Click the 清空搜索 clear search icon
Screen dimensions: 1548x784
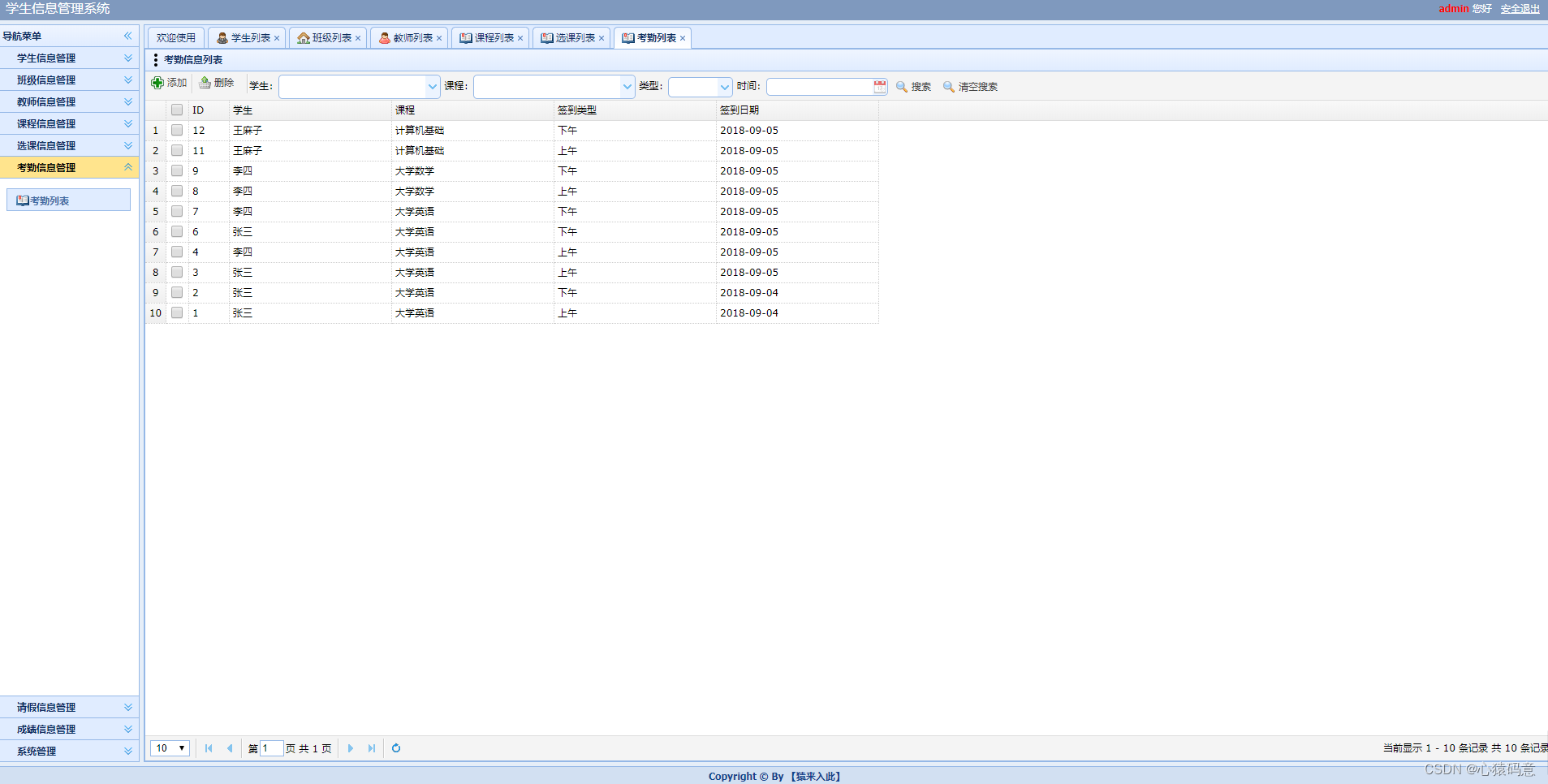click(x=949, y=87)
